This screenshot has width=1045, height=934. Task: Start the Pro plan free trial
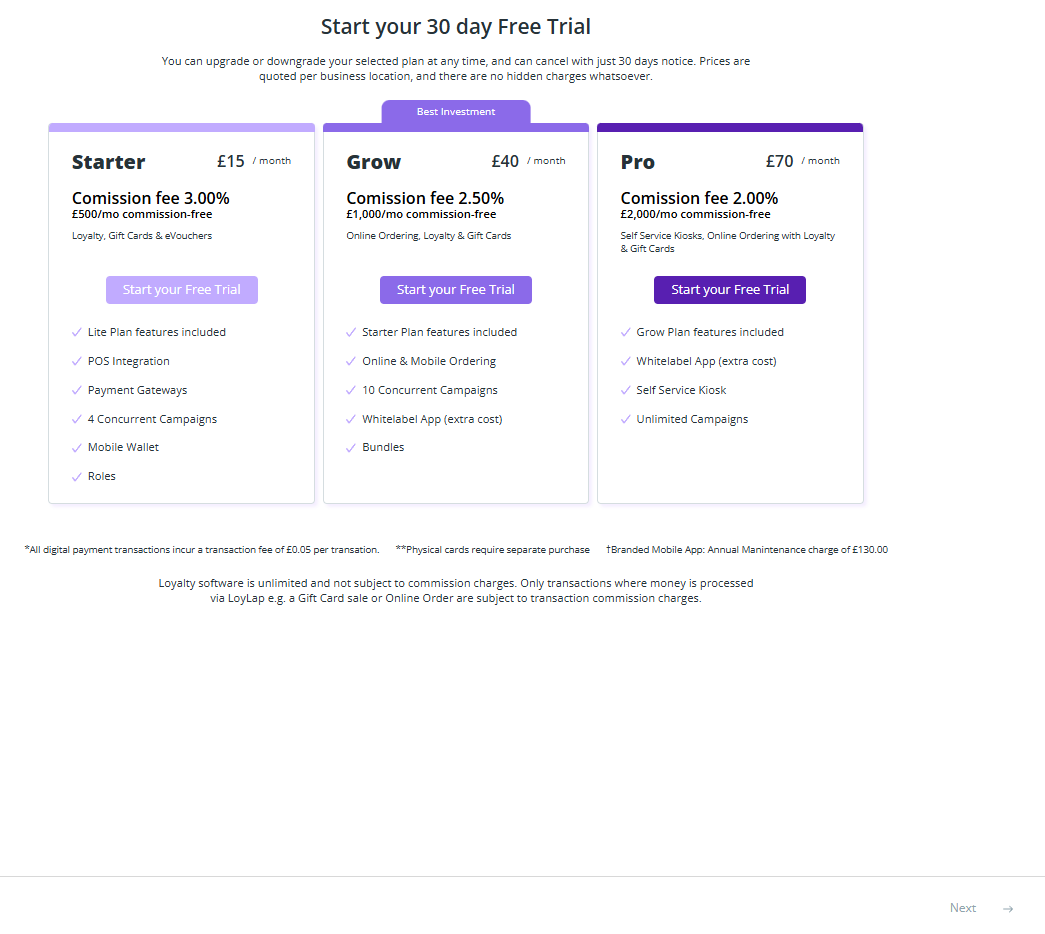point(730,290)
